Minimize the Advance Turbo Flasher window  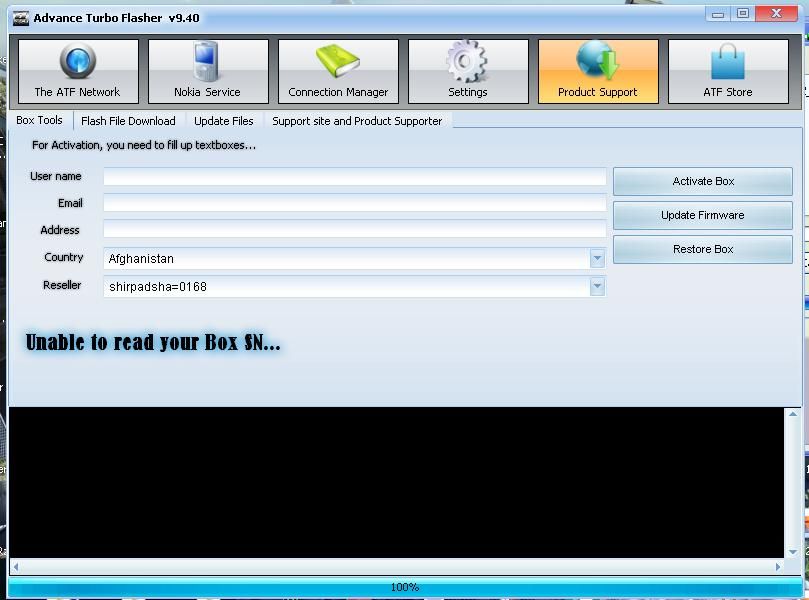718,14
